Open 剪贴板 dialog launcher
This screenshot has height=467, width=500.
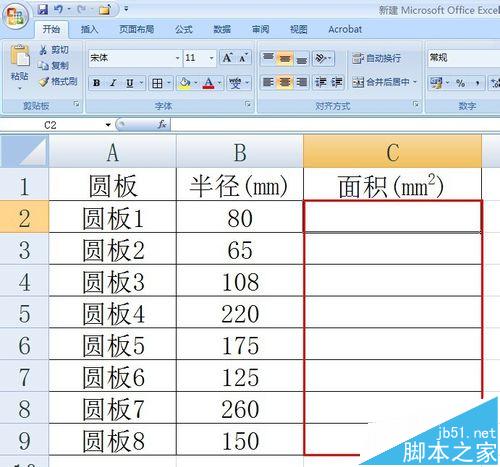(x=76, y=104)
